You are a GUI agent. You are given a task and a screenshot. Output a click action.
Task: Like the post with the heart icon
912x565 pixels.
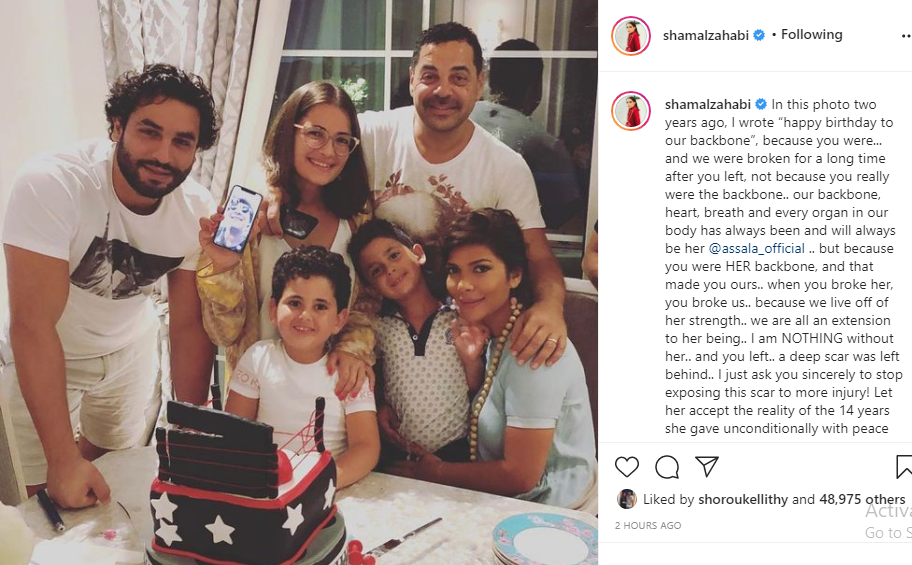[626, 467]
